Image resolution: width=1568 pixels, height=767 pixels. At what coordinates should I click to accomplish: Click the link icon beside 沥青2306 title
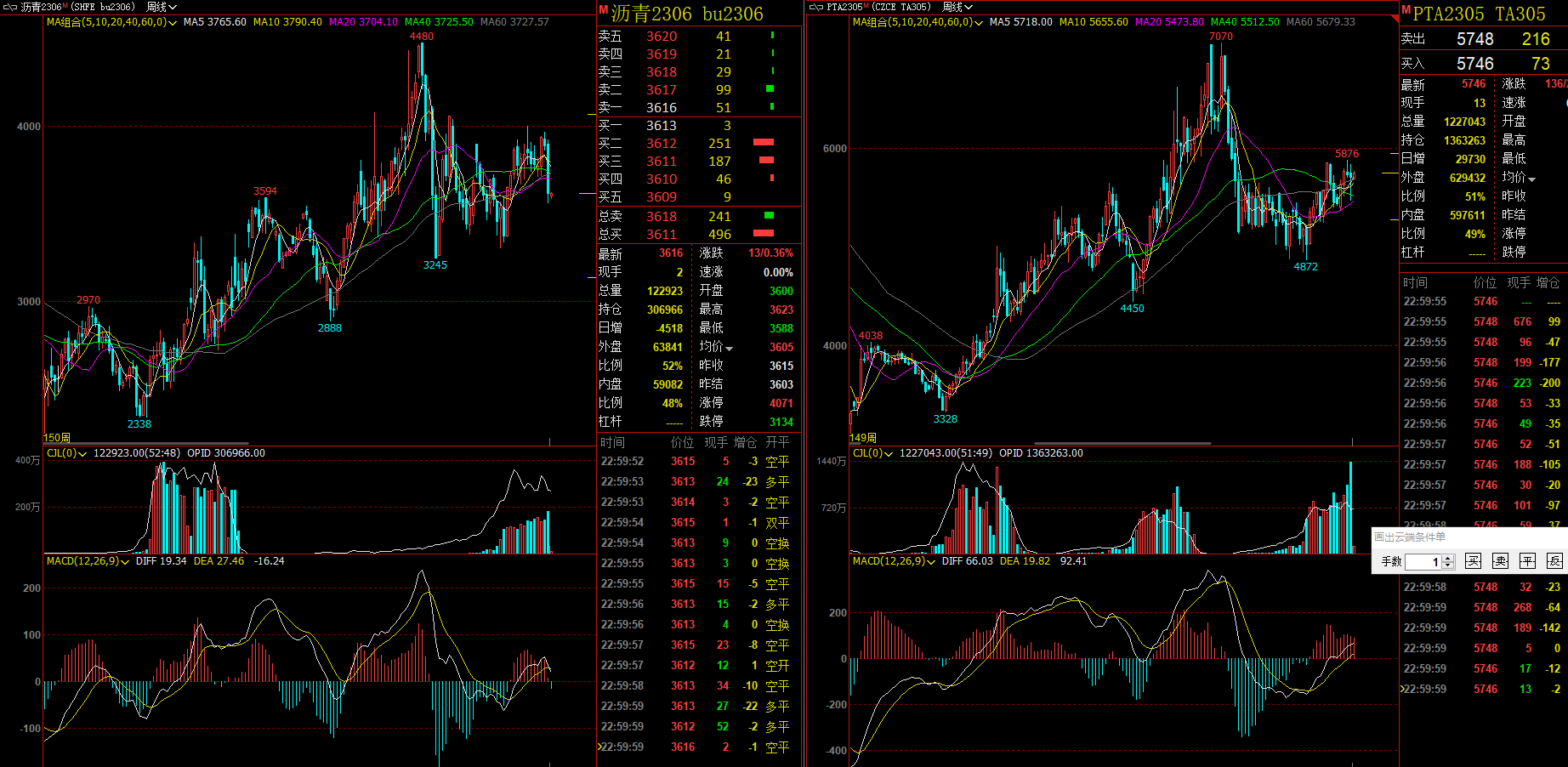pos(10,7)
